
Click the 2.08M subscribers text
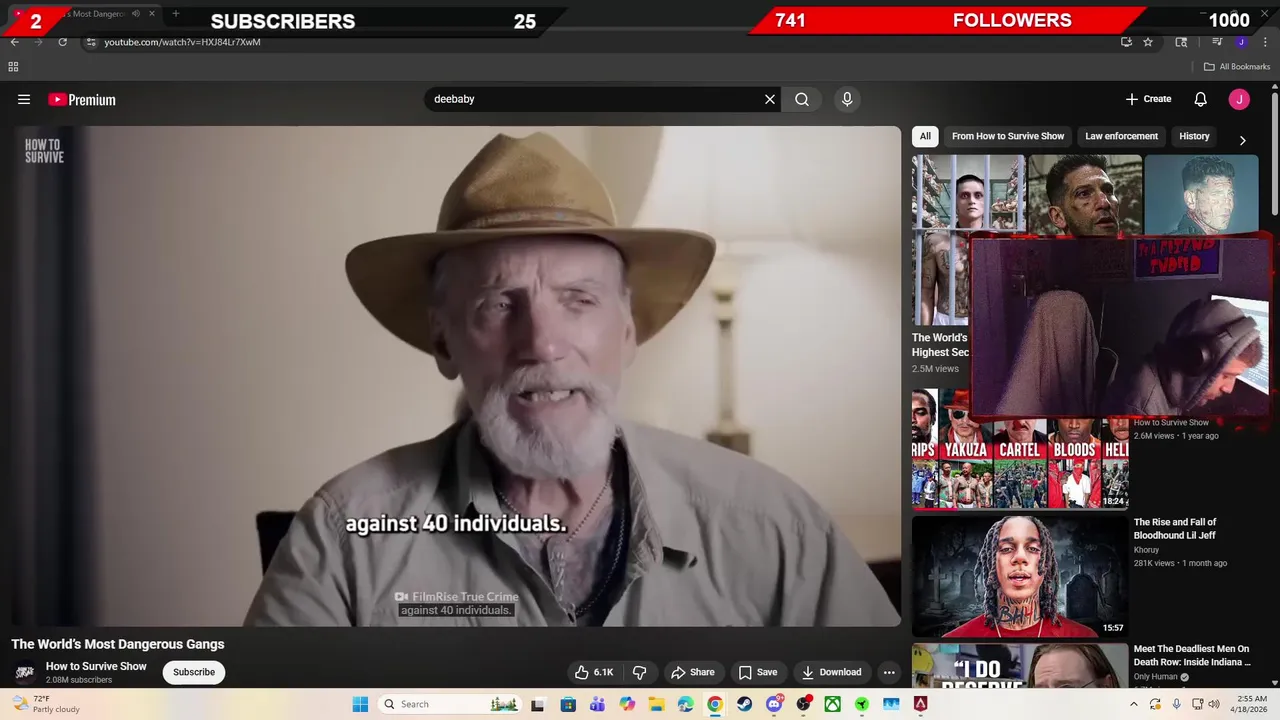(x=79, y=680)
